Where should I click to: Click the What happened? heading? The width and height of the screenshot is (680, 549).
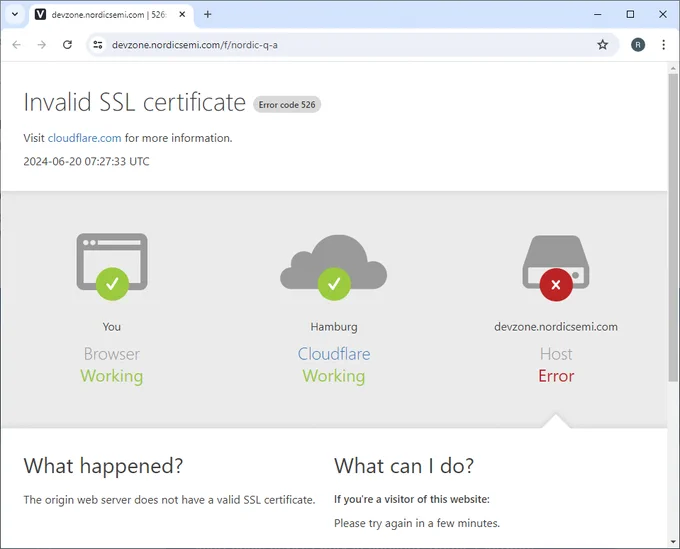pos(103,466)
